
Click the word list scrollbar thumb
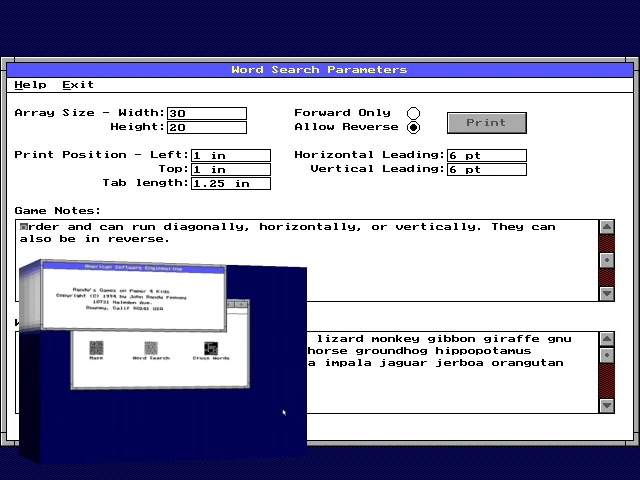(607, 355)
